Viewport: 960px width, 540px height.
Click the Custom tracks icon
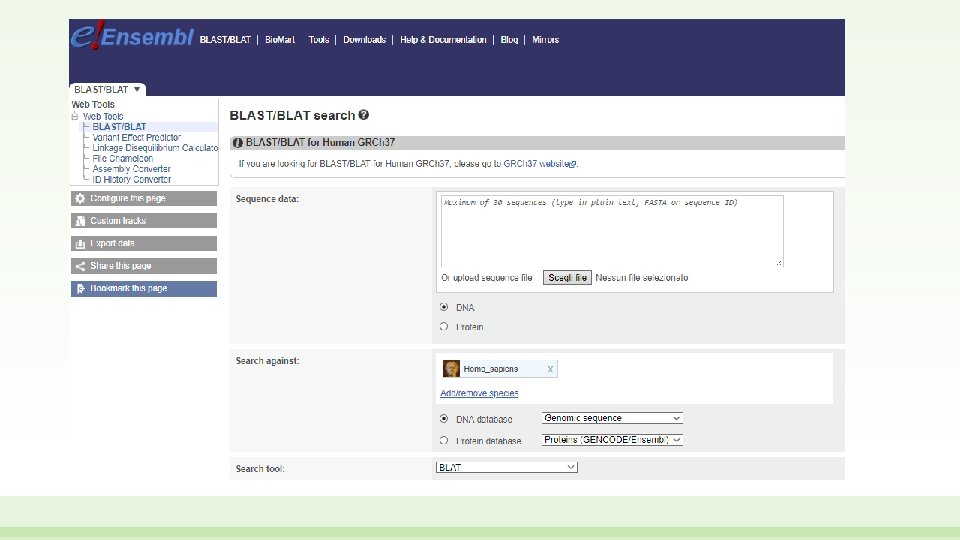click(x=80, y=221)
